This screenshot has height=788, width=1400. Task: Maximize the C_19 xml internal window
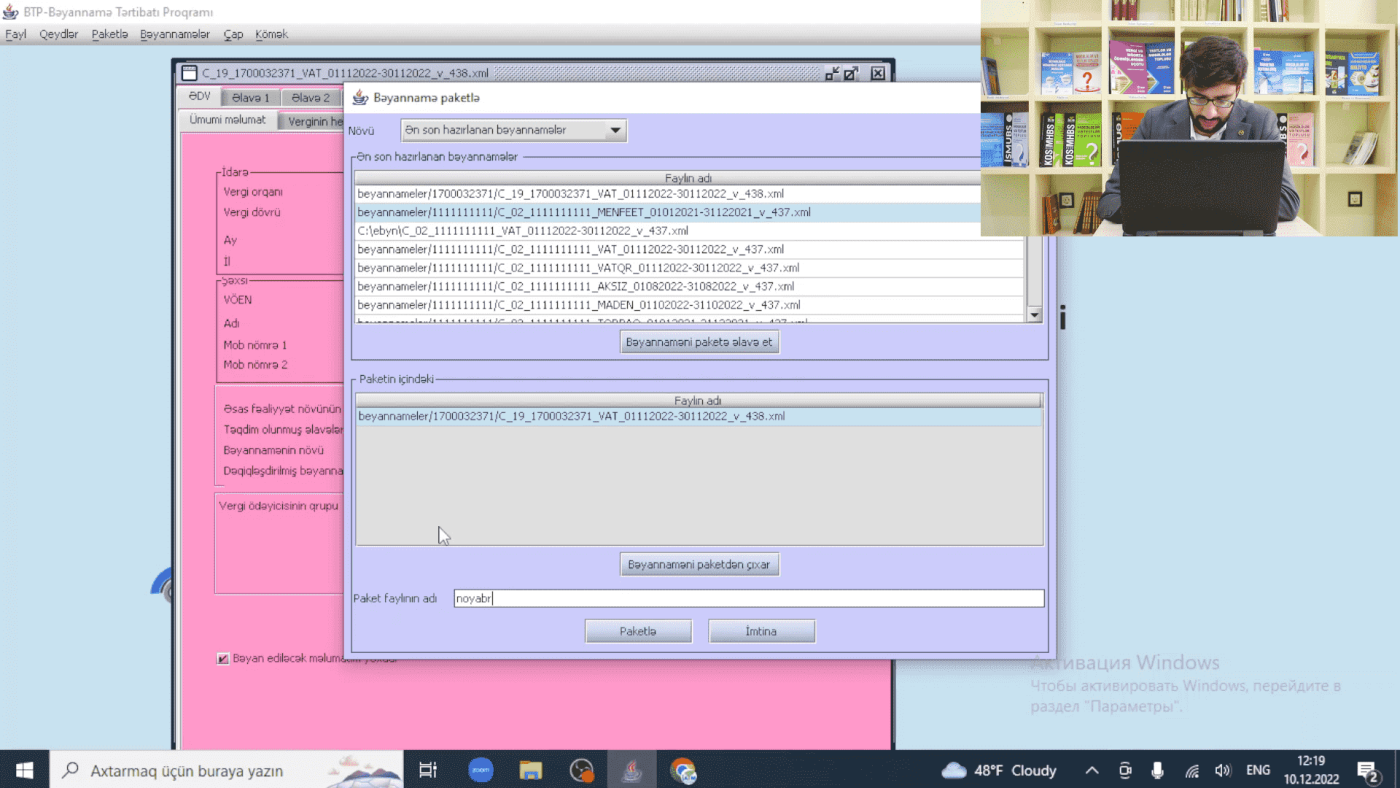tap(851, 73)
